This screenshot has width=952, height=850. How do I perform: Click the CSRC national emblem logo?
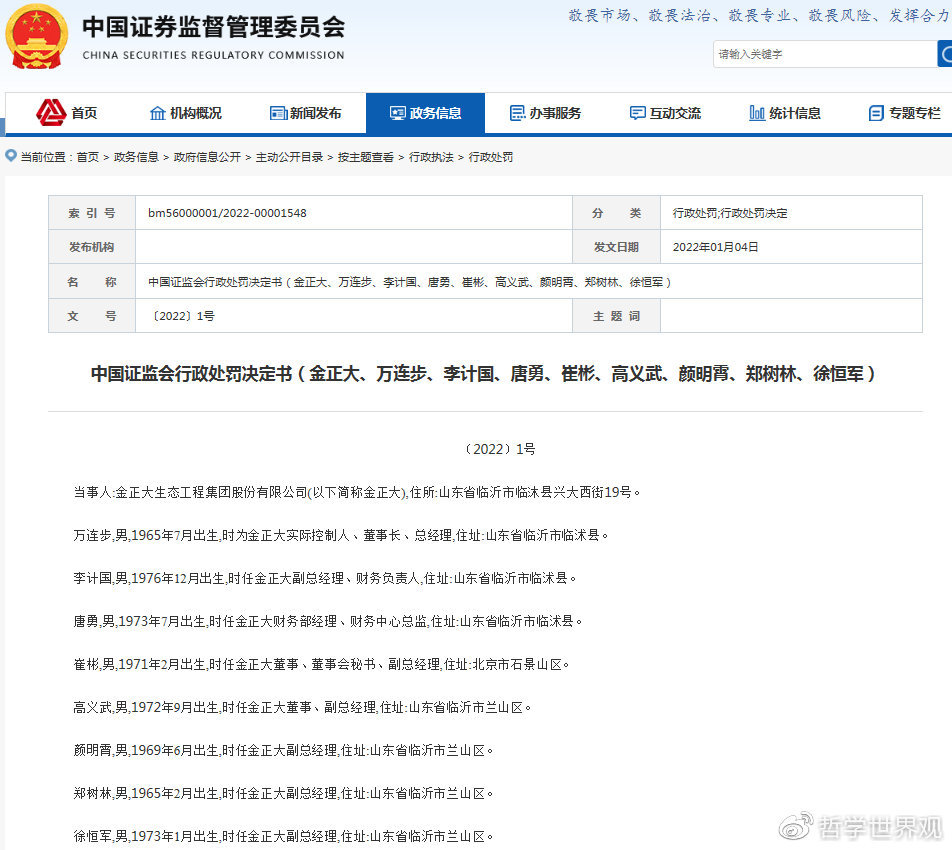[37, 37]
